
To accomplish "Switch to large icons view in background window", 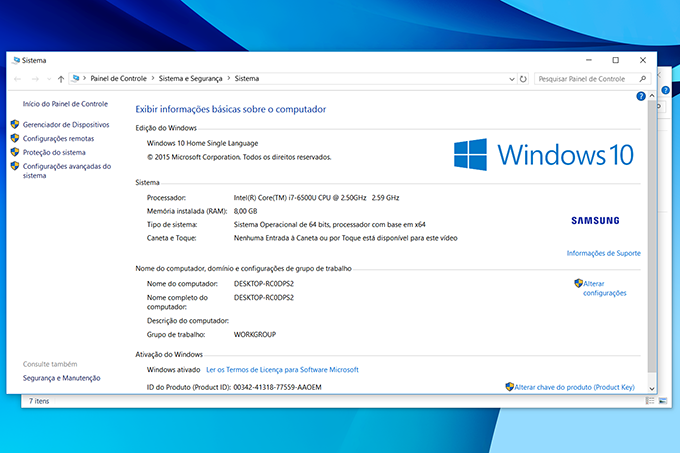I will click(x=661, y=401).
